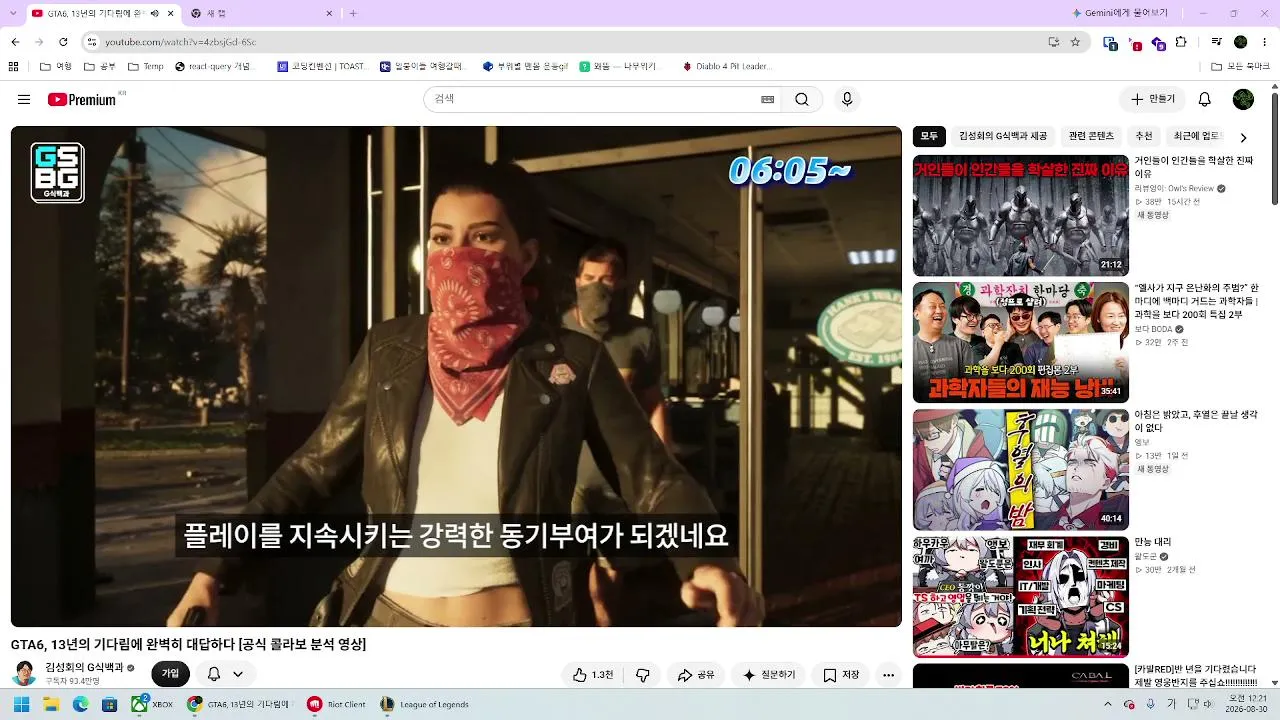Viewport: 1280px width, 720px height.
Task: Open the 만들기 create menu
Action: coord(1153,99)
